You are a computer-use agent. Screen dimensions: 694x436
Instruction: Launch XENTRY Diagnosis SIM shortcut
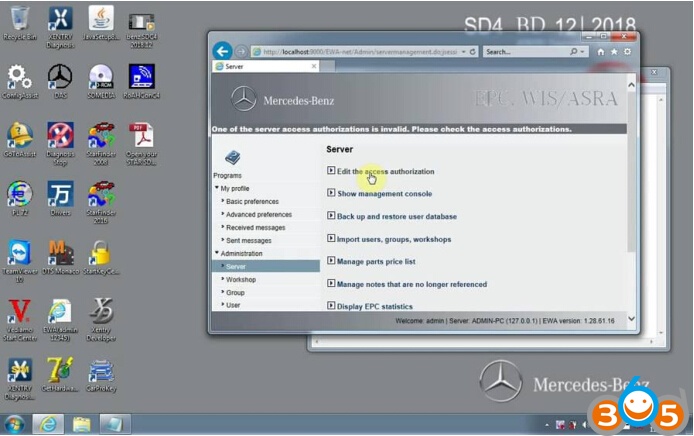point(19,379)
